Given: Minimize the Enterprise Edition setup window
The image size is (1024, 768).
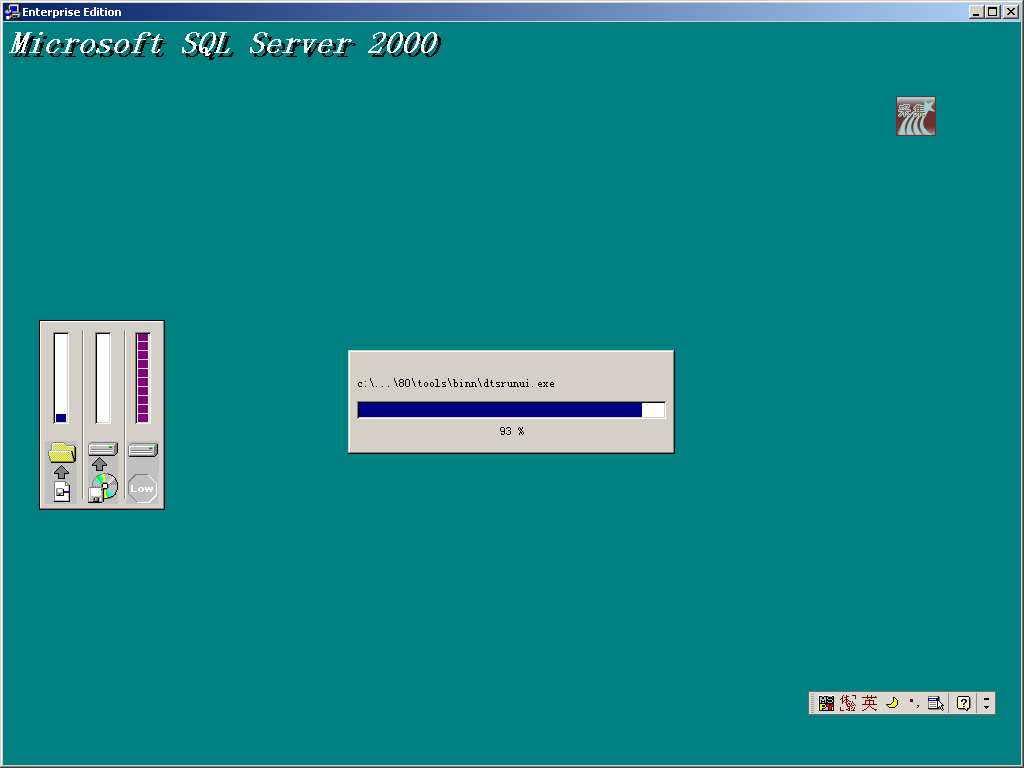Looking at the screenshot, I should tap(976, 12).
